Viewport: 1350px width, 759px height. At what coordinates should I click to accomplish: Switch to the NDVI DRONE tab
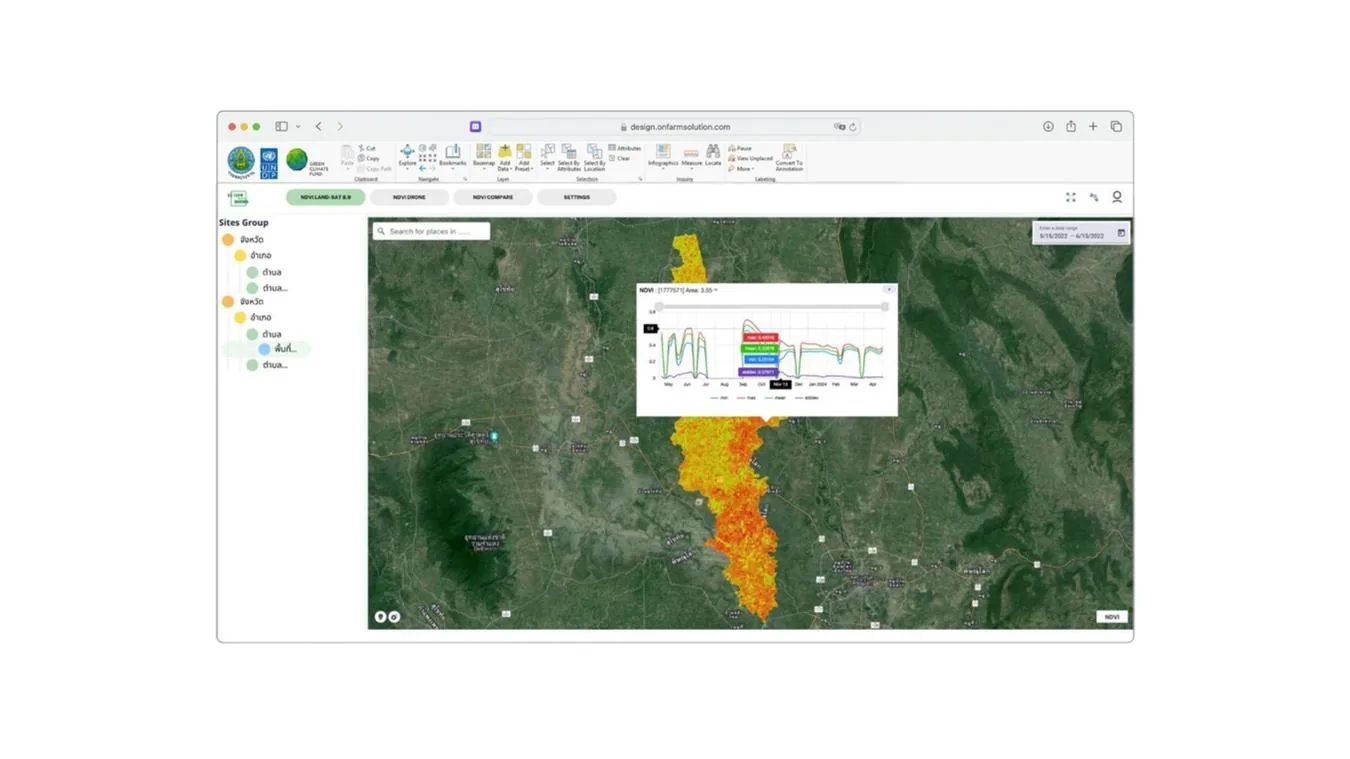(x=409, y=197)
